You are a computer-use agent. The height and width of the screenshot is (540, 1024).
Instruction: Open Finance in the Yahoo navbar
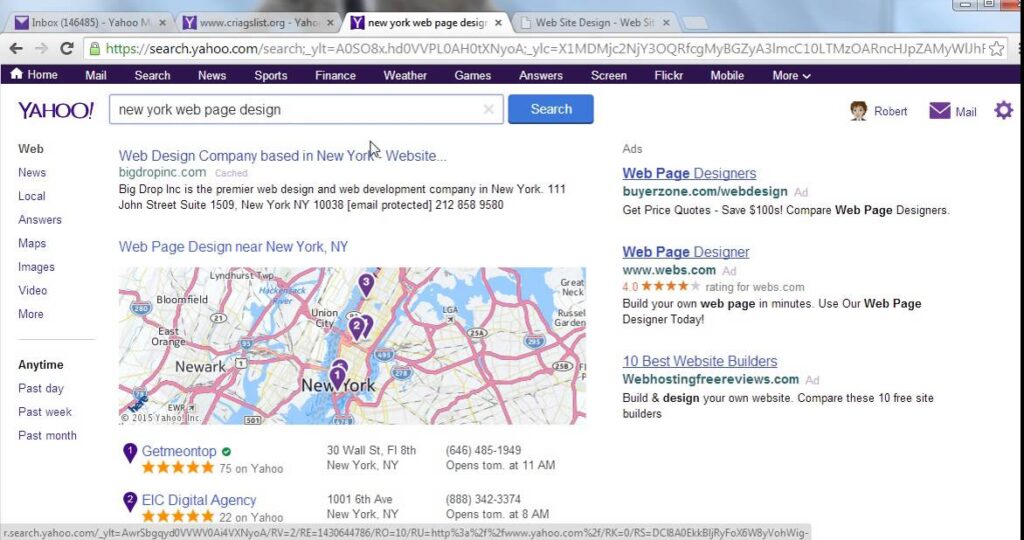coord(335,76)
